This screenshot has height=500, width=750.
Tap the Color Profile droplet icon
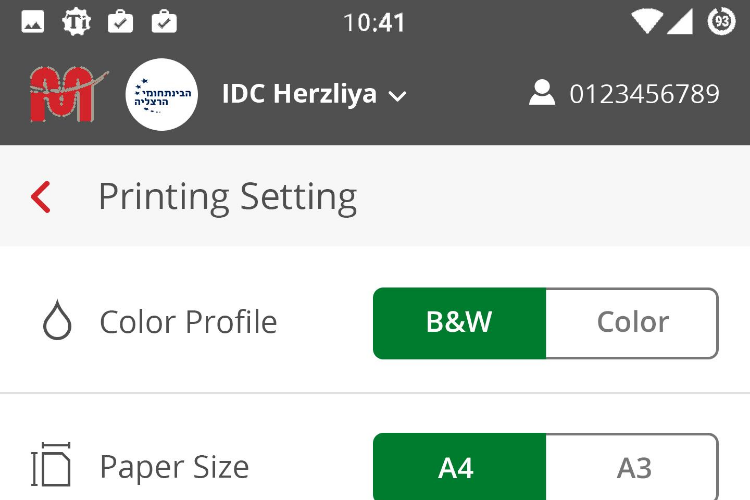coord(57,320)
